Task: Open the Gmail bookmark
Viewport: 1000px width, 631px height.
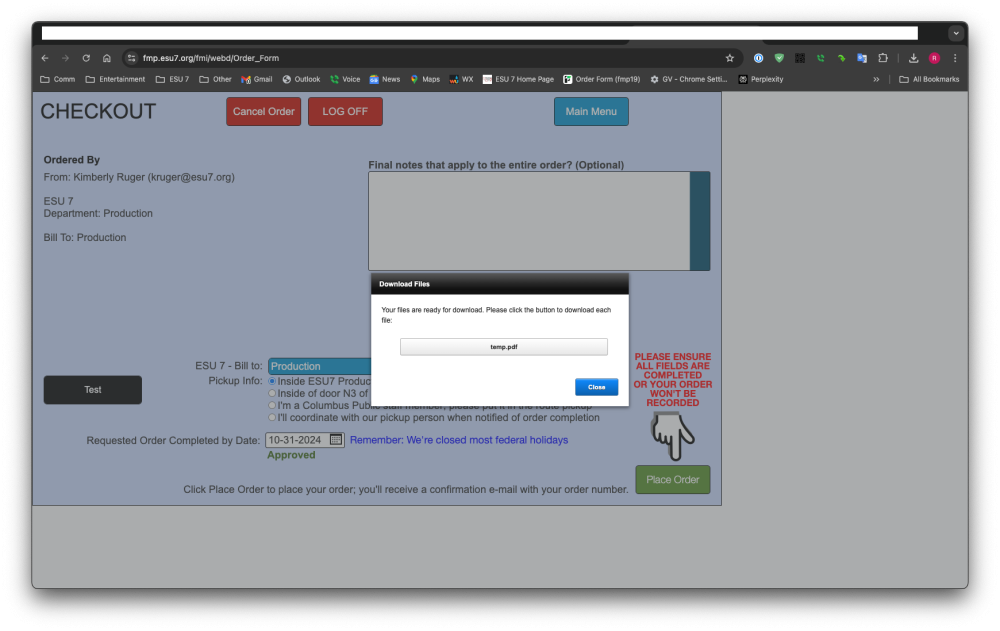Action: pos(257,79)
